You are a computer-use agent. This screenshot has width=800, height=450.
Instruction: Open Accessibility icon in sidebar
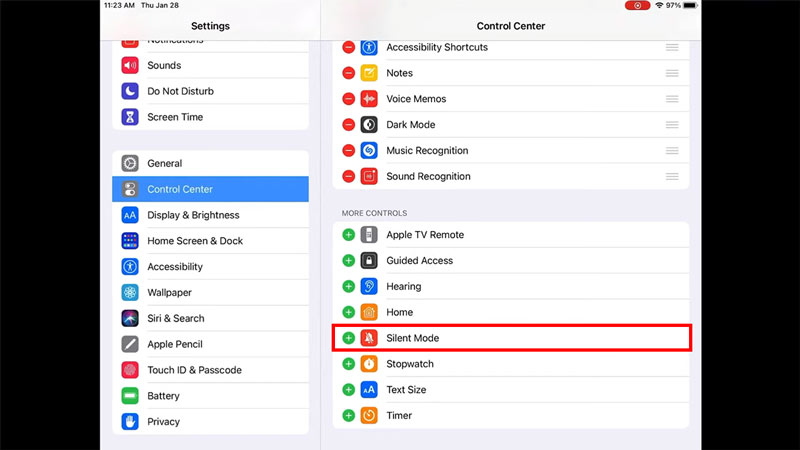coord(130,266)
